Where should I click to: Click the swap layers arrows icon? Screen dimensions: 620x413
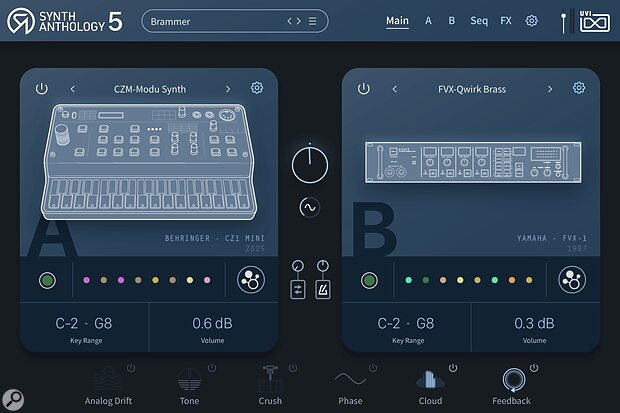(298, 290)
